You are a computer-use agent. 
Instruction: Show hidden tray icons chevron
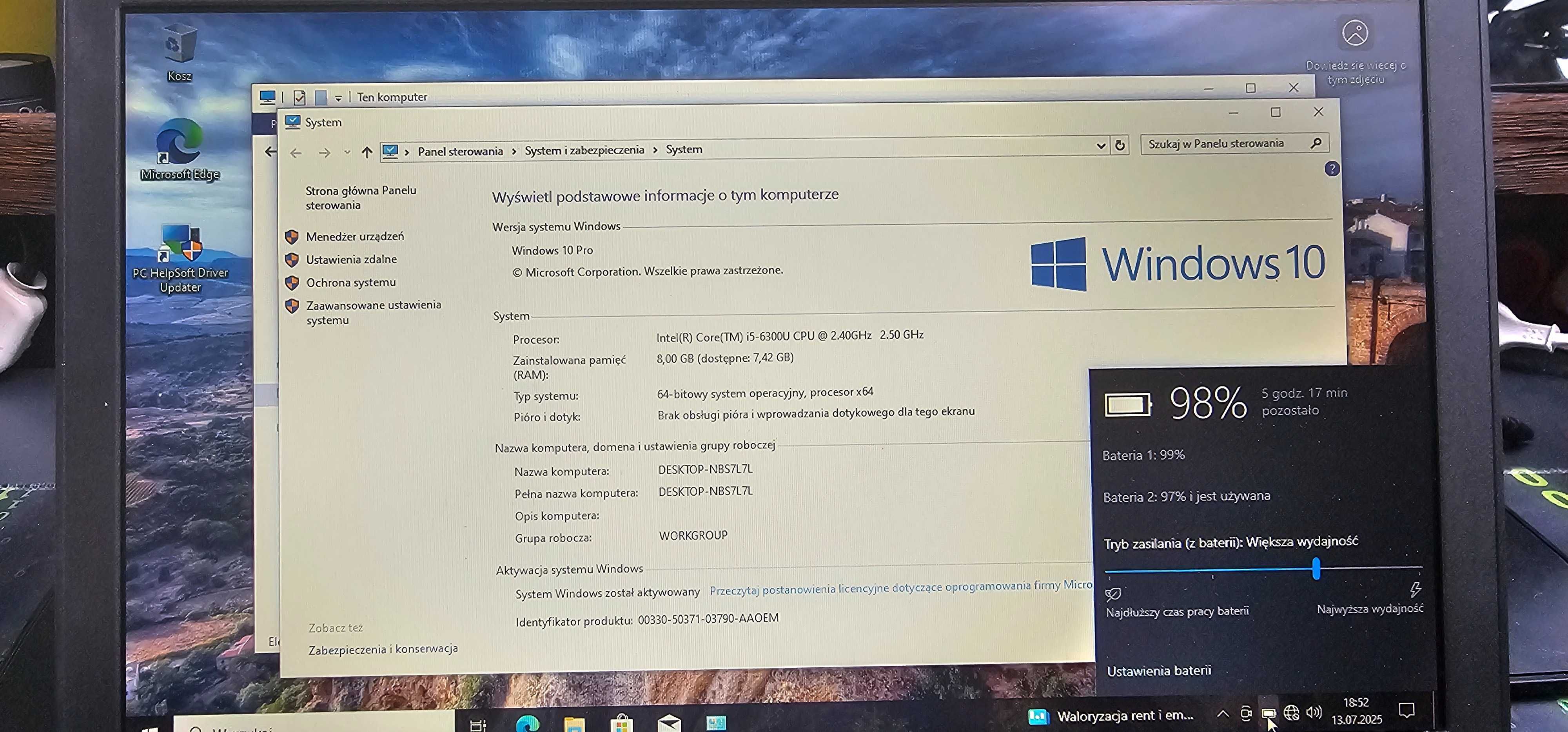tap(1223, 714)
